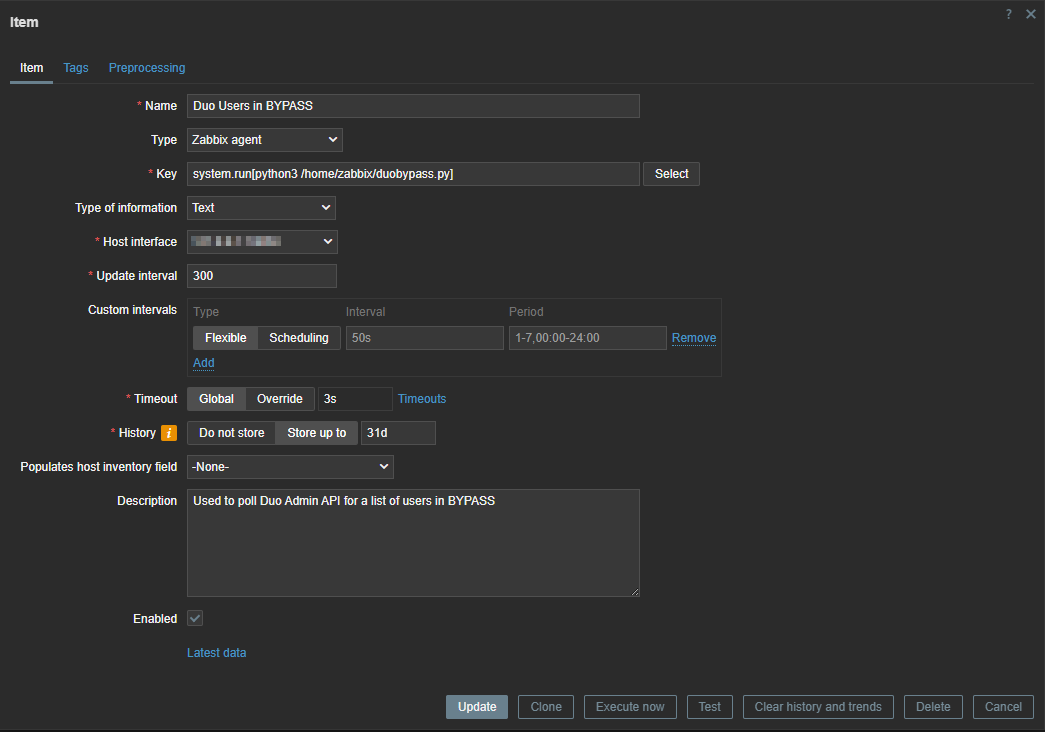This screenshot has height=732, width=1045.
Task: Open the Type dropdown showing Zabbix agent
Action: click(x=264, y=140)
